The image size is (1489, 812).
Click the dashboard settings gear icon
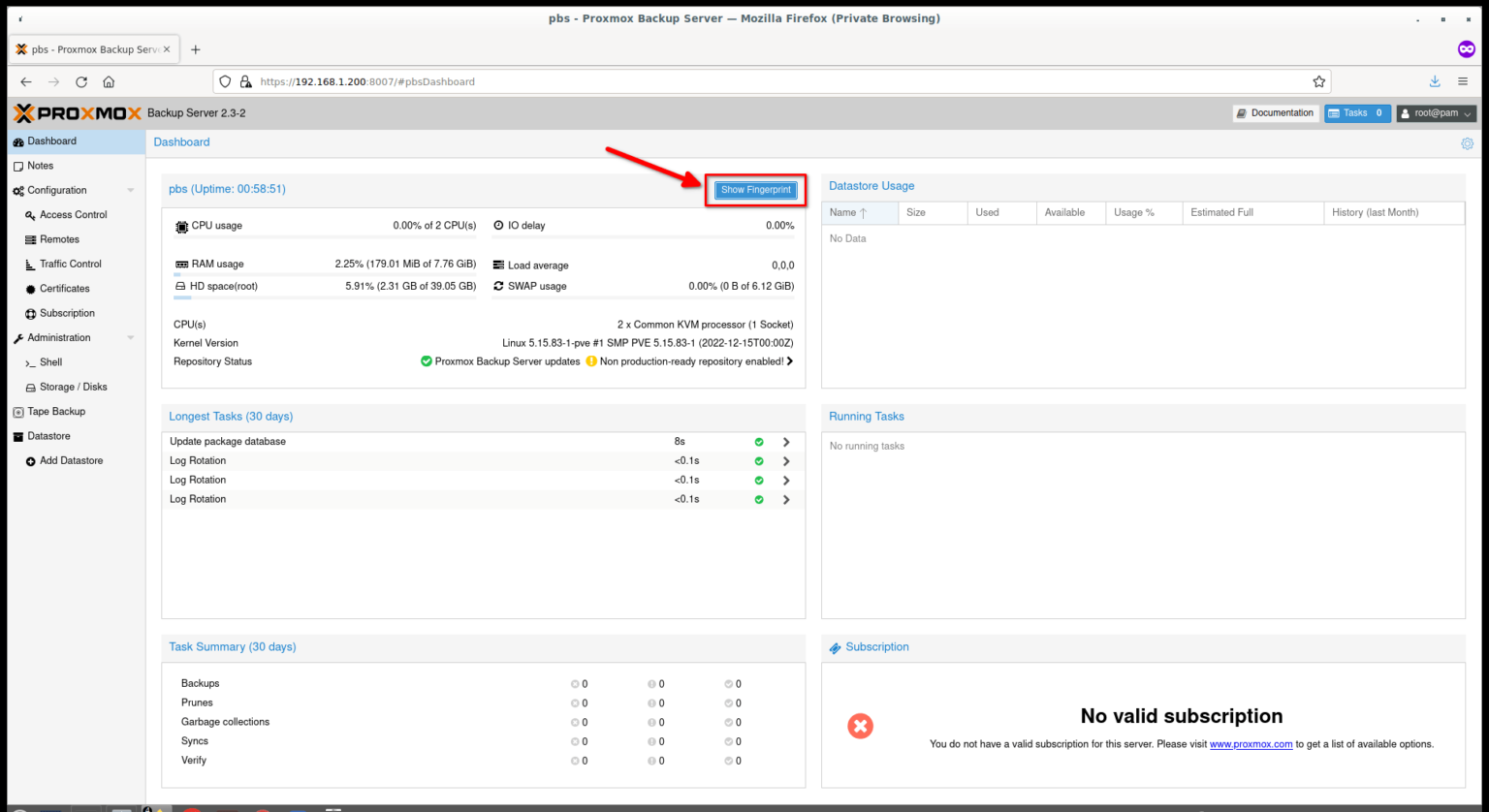pyautogui.click(x=1467, y=143)
